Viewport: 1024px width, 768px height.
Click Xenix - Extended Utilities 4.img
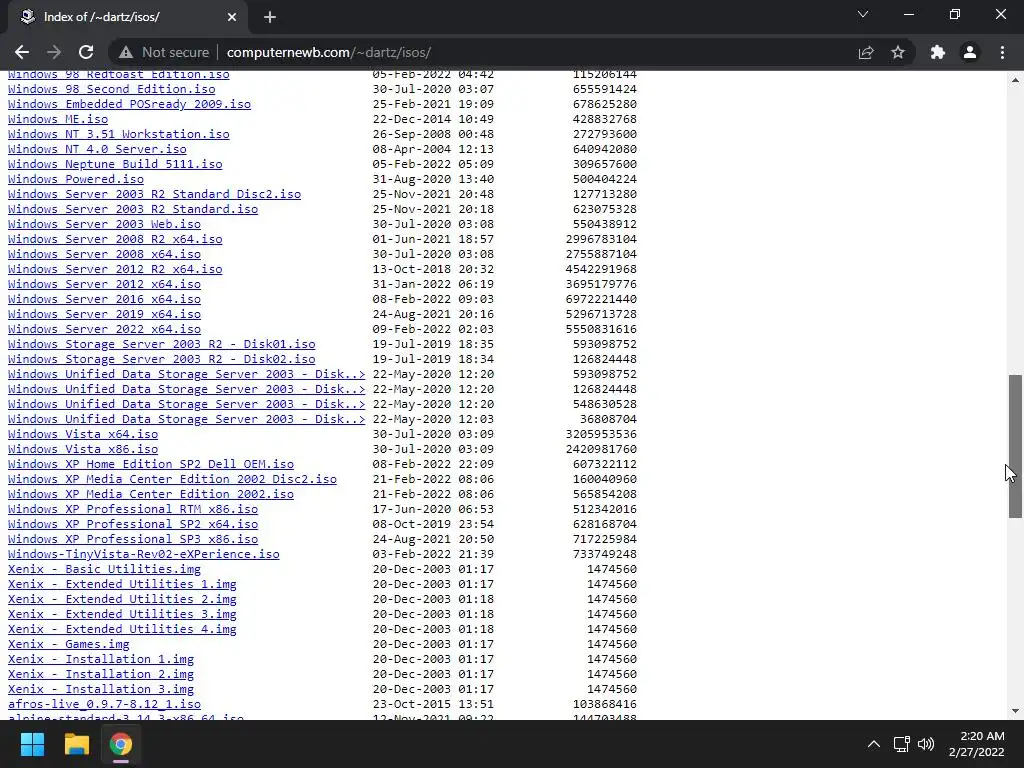pos(122,630)
